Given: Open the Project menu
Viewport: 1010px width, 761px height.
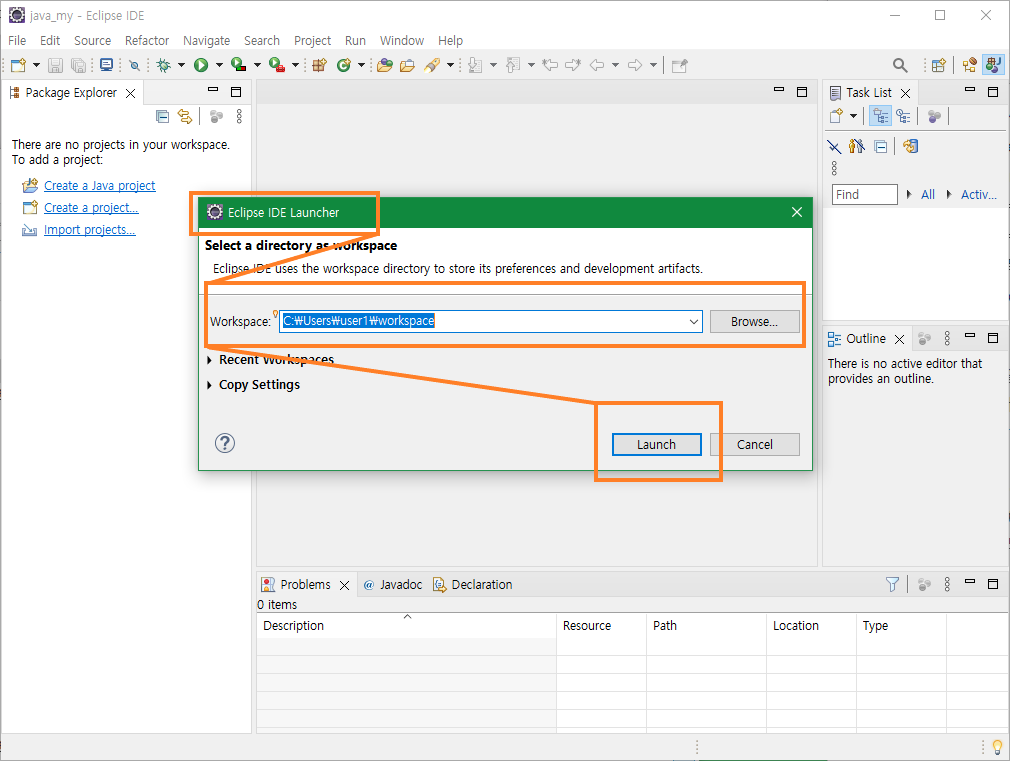Looking at the screenshot, I should 312,41.
